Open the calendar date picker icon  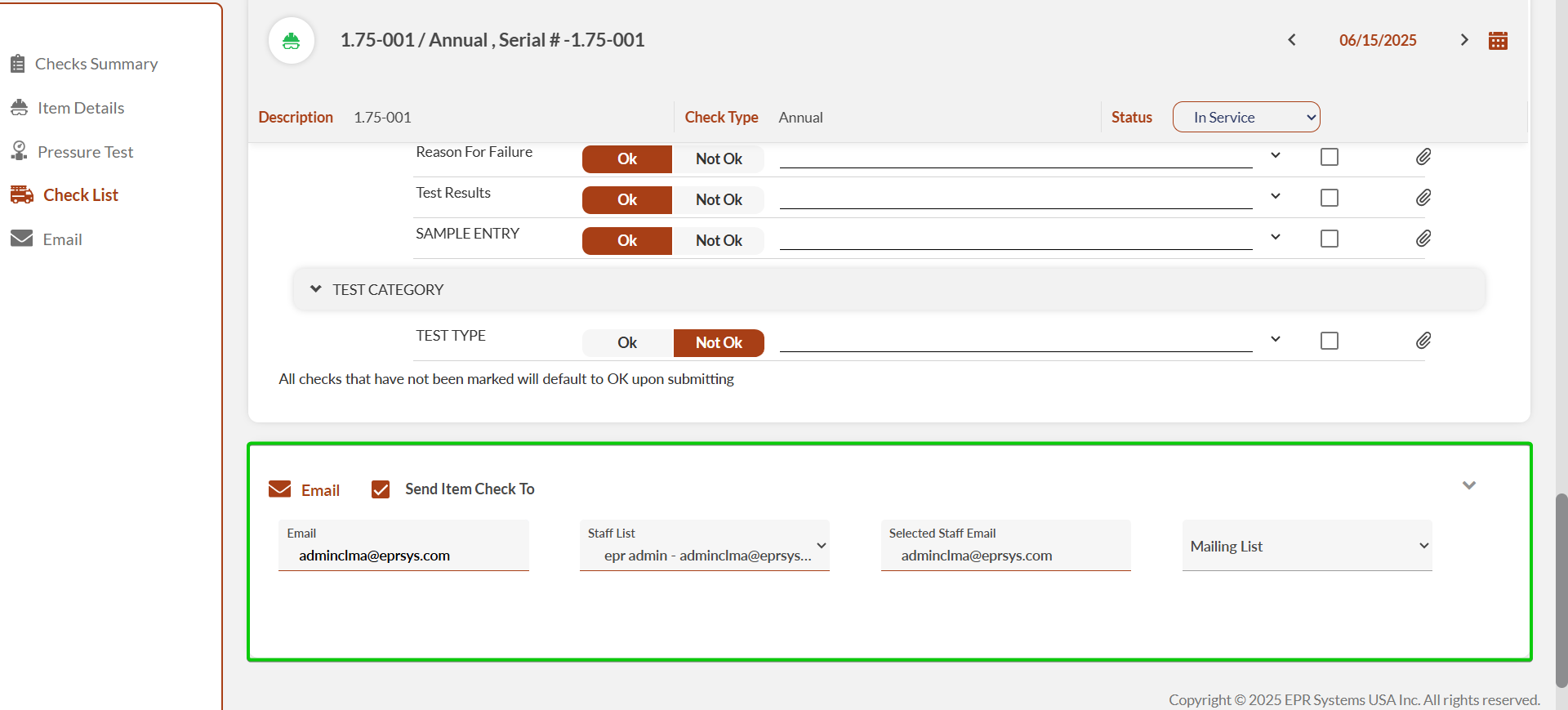click(1498, 41)
